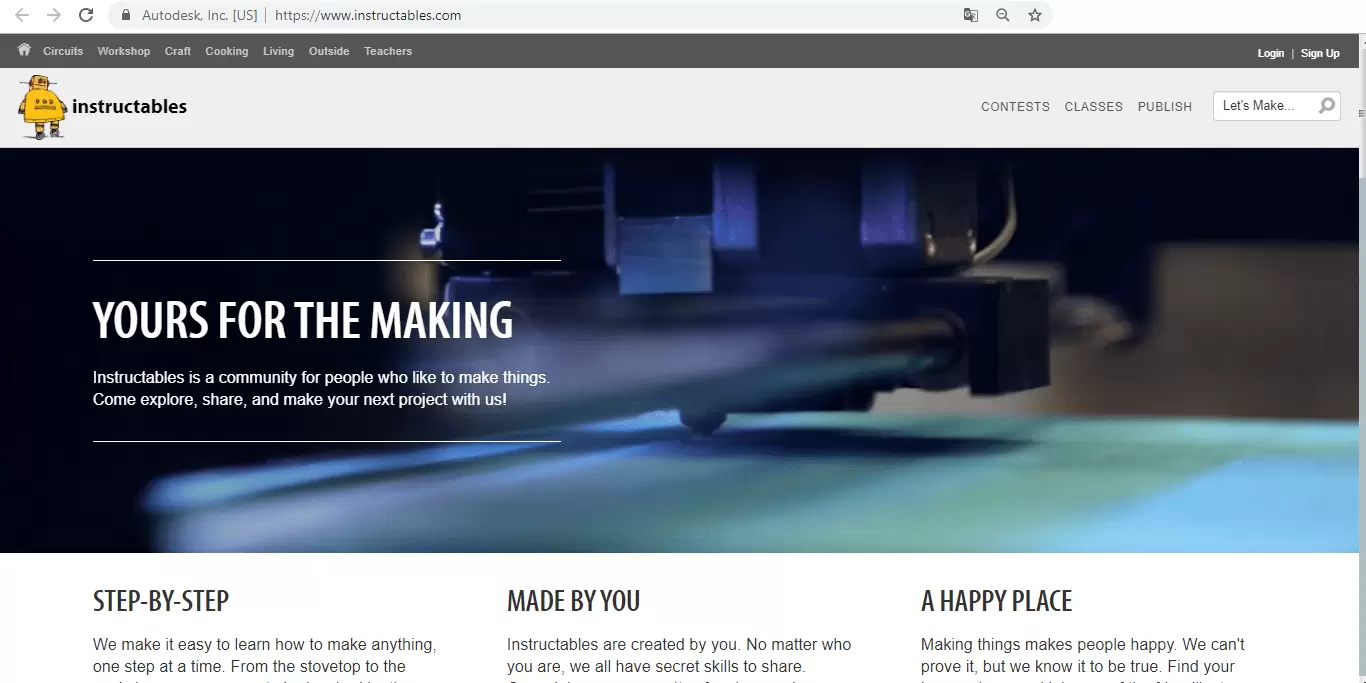Viewport: 1366px width, 683px height.
Task: Open the Circuits category
Action: tap(63, 51)
